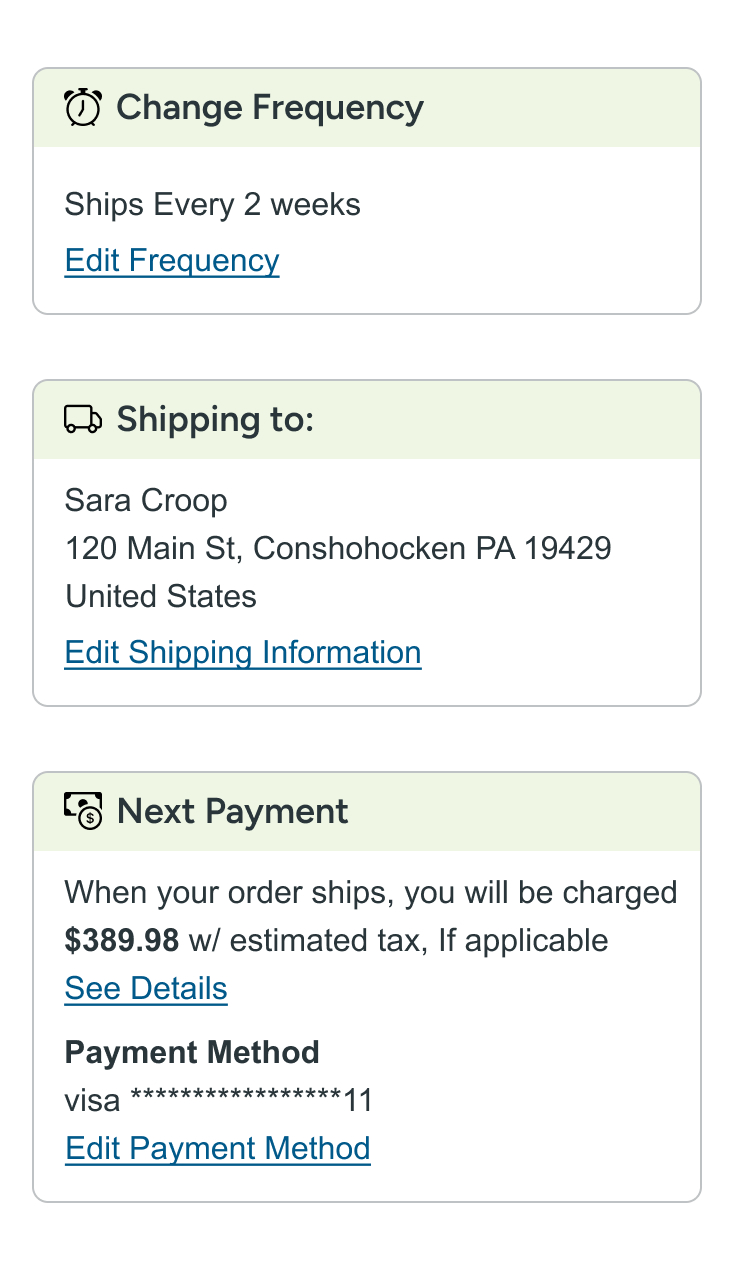Click the Change Frequency heading
Image resolution: width=734 pixels, height=1270 pixels.
click(x=270, y=108)
